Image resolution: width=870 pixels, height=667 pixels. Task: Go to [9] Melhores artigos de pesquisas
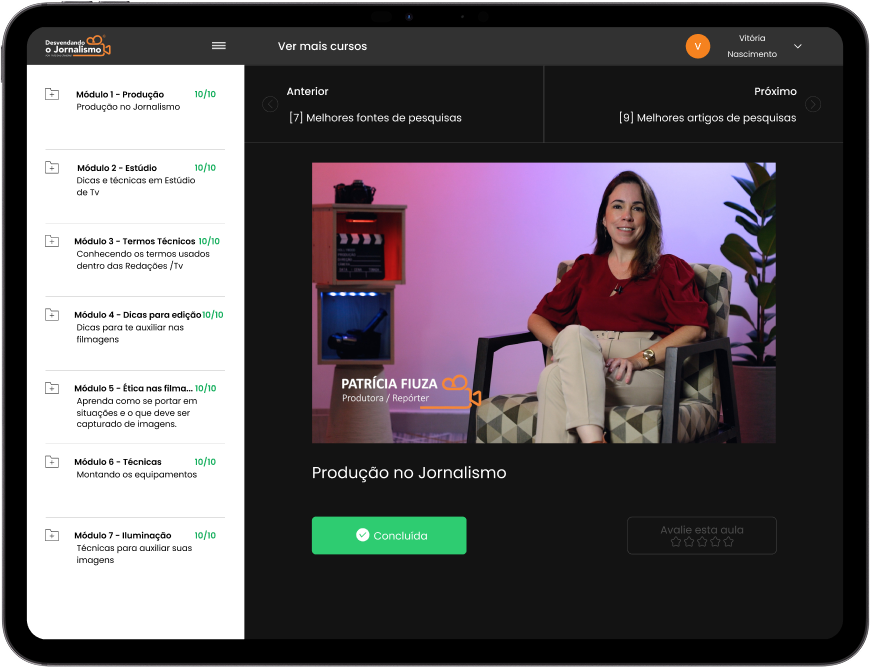tap(707, 117)
